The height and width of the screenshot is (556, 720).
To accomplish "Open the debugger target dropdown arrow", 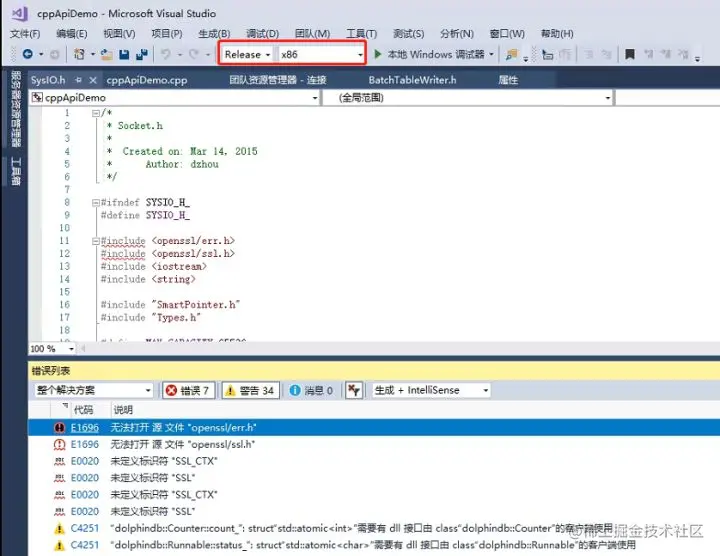I will tap(491, 54).
